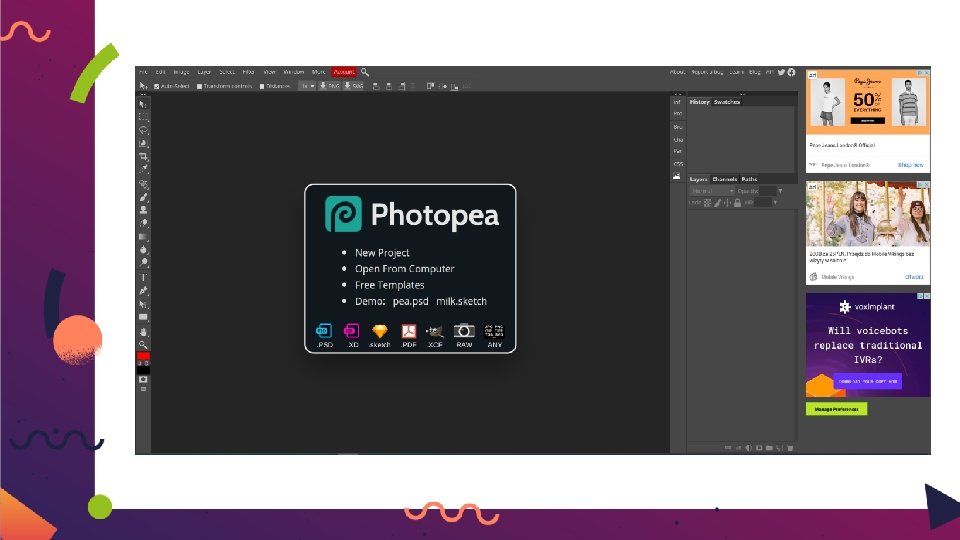Open the Layer menu
This screenshot has width=960, height=540.
tap(204, 72)
